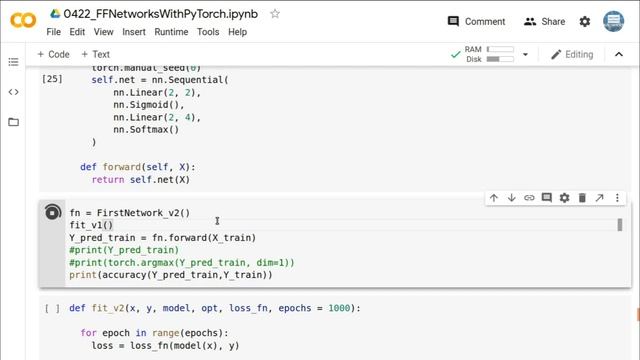
Task: Open the Files folder sidebar icon
Action: tap(13, 122)
